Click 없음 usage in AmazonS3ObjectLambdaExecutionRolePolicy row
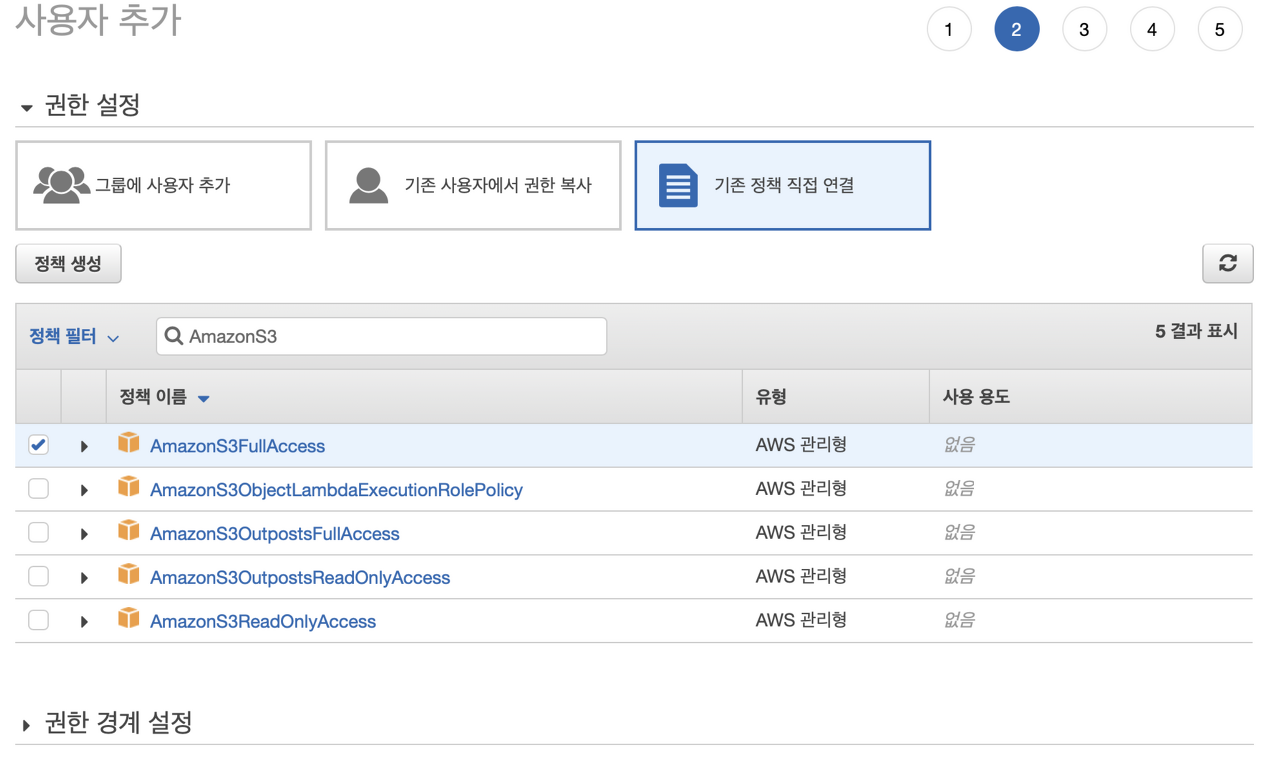This screenshot has height=758, width=1280. pos(959,489)
